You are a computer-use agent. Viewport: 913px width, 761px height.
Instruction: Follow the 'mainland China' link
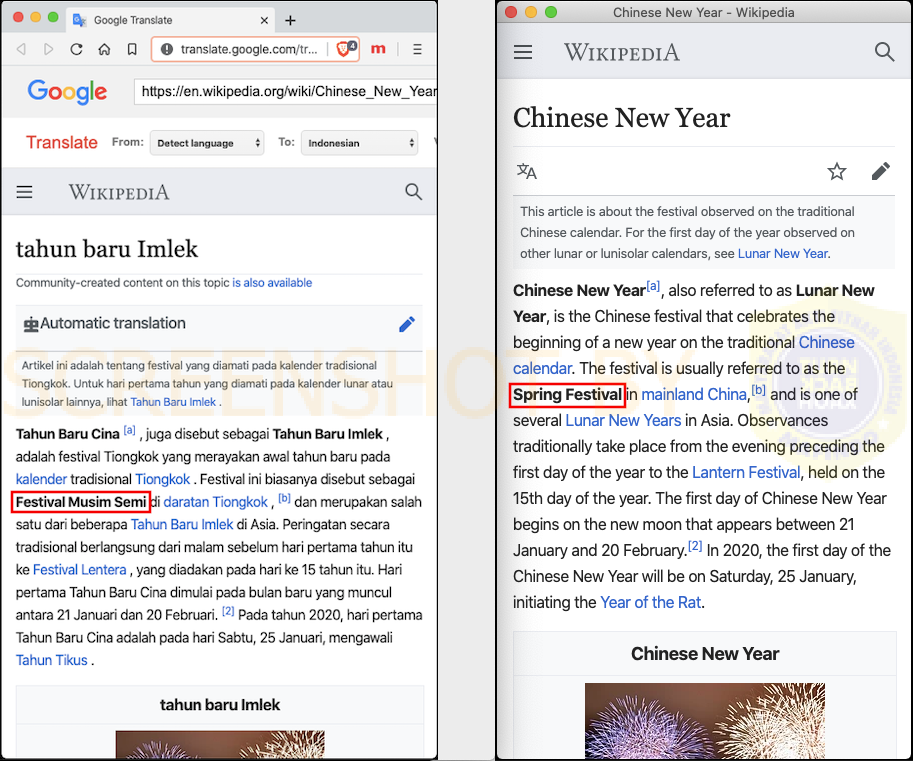(694, 394)
